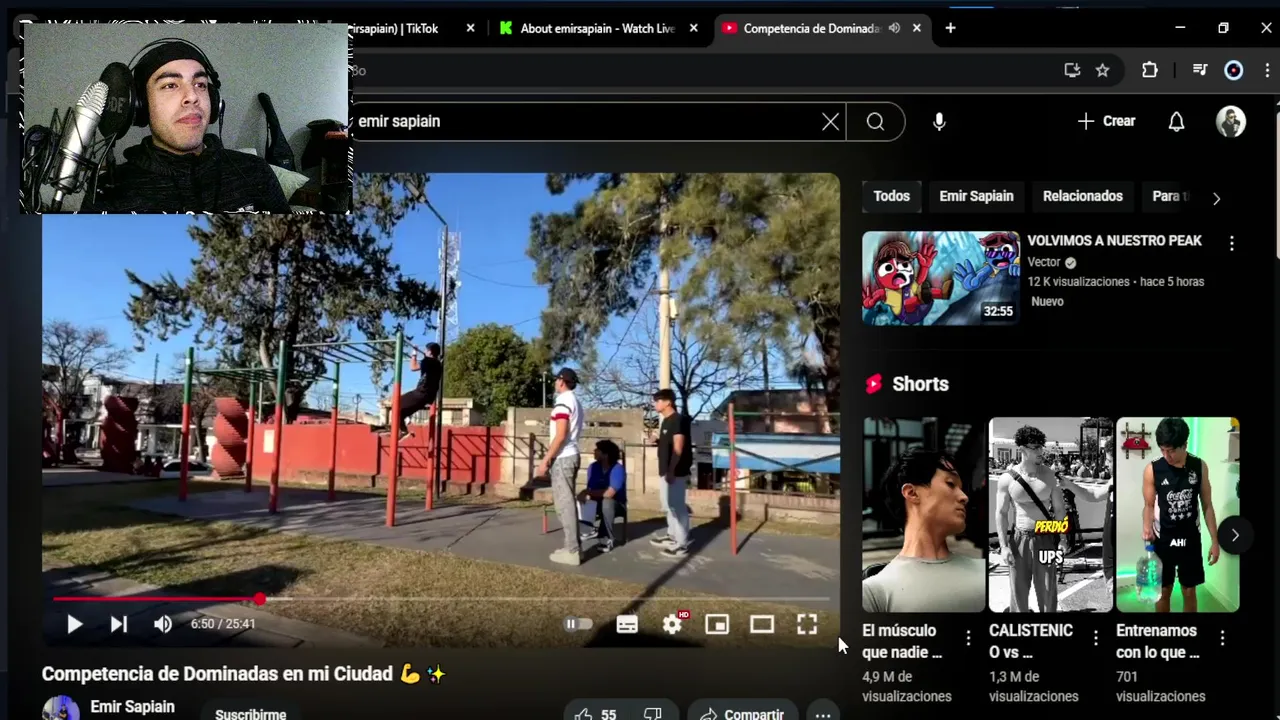Viewport: 1280px width, 720px height.
Task: Open the Vector channel link
Action: coord(1044,262)
